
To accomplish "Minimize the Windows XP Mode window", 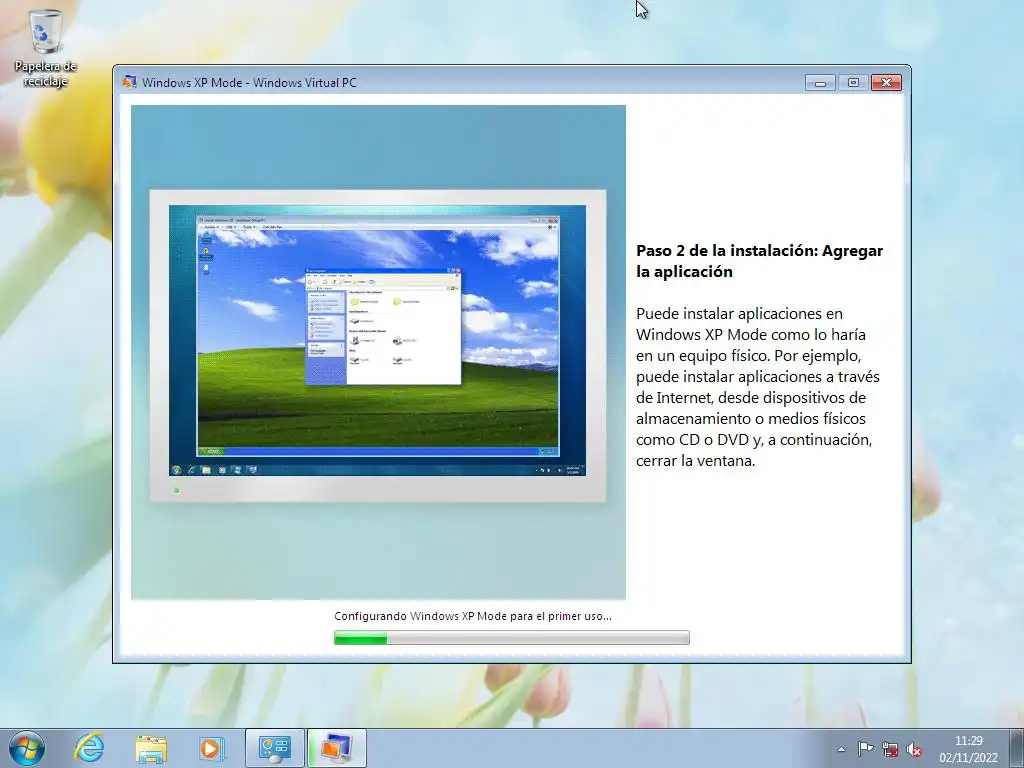I will 820,82.
